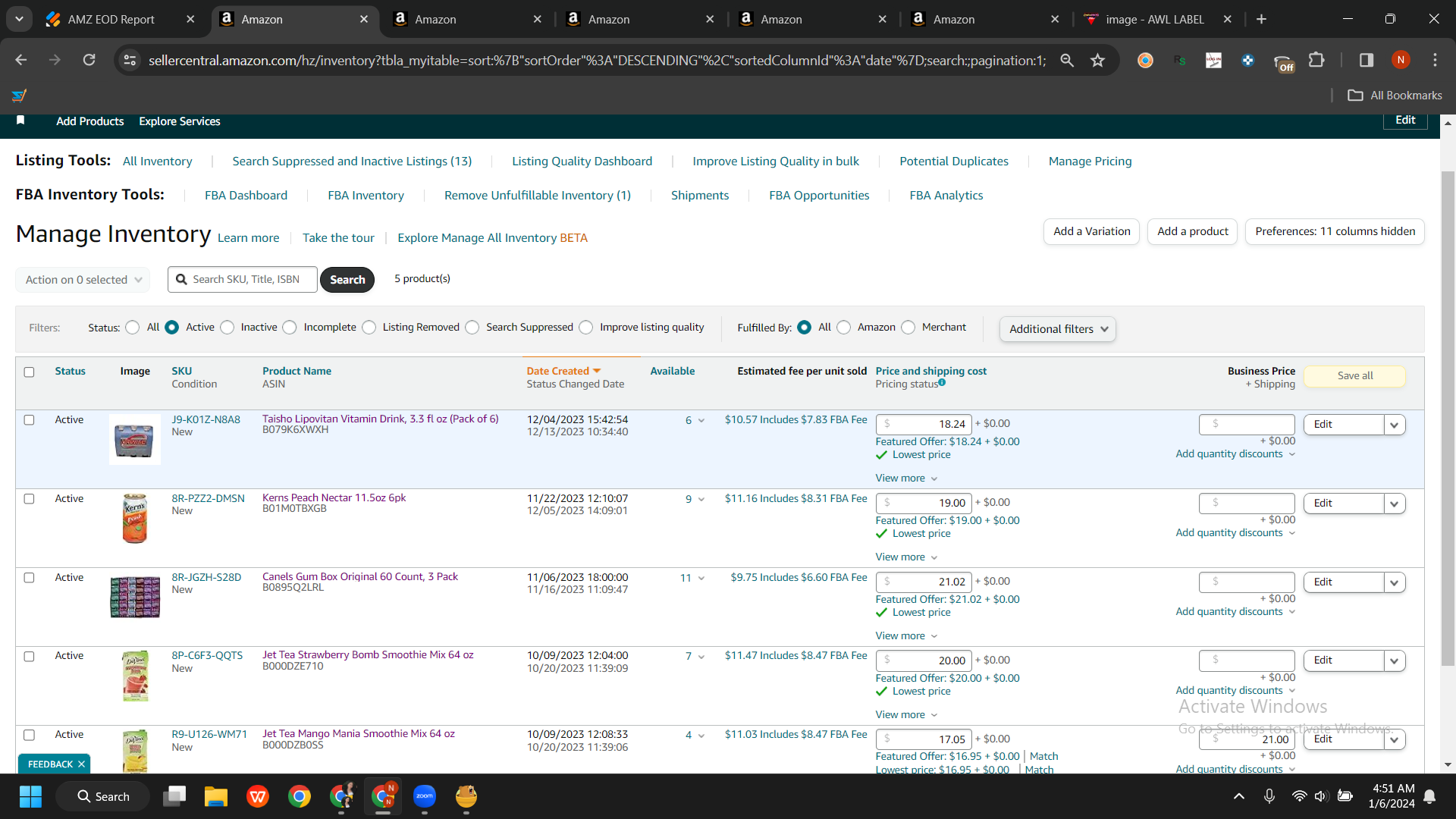Open the Windows Start menu
This screenshot has height=819, width=1456.
30,796
